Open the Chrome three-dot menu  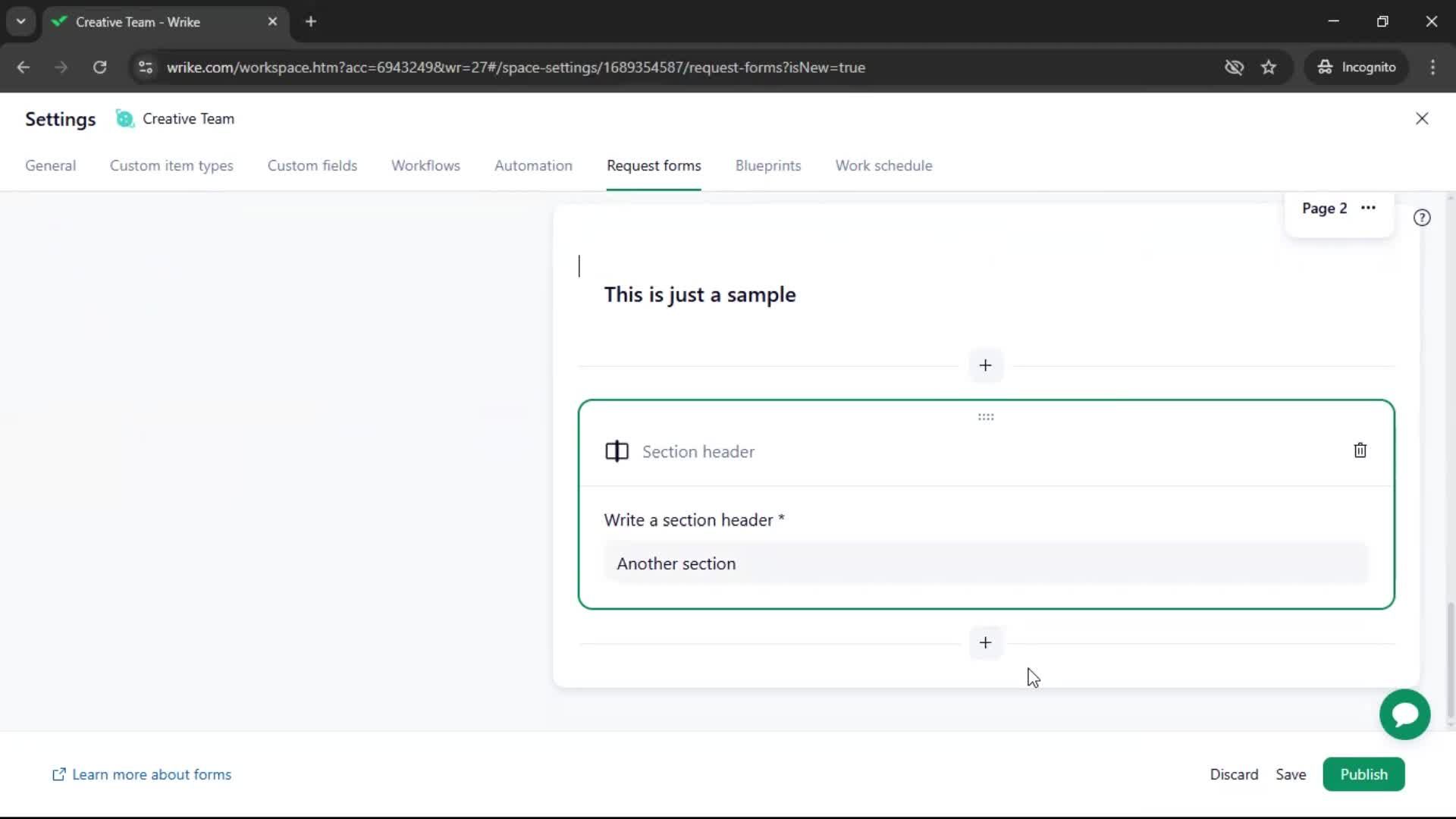coord(1432,67)
